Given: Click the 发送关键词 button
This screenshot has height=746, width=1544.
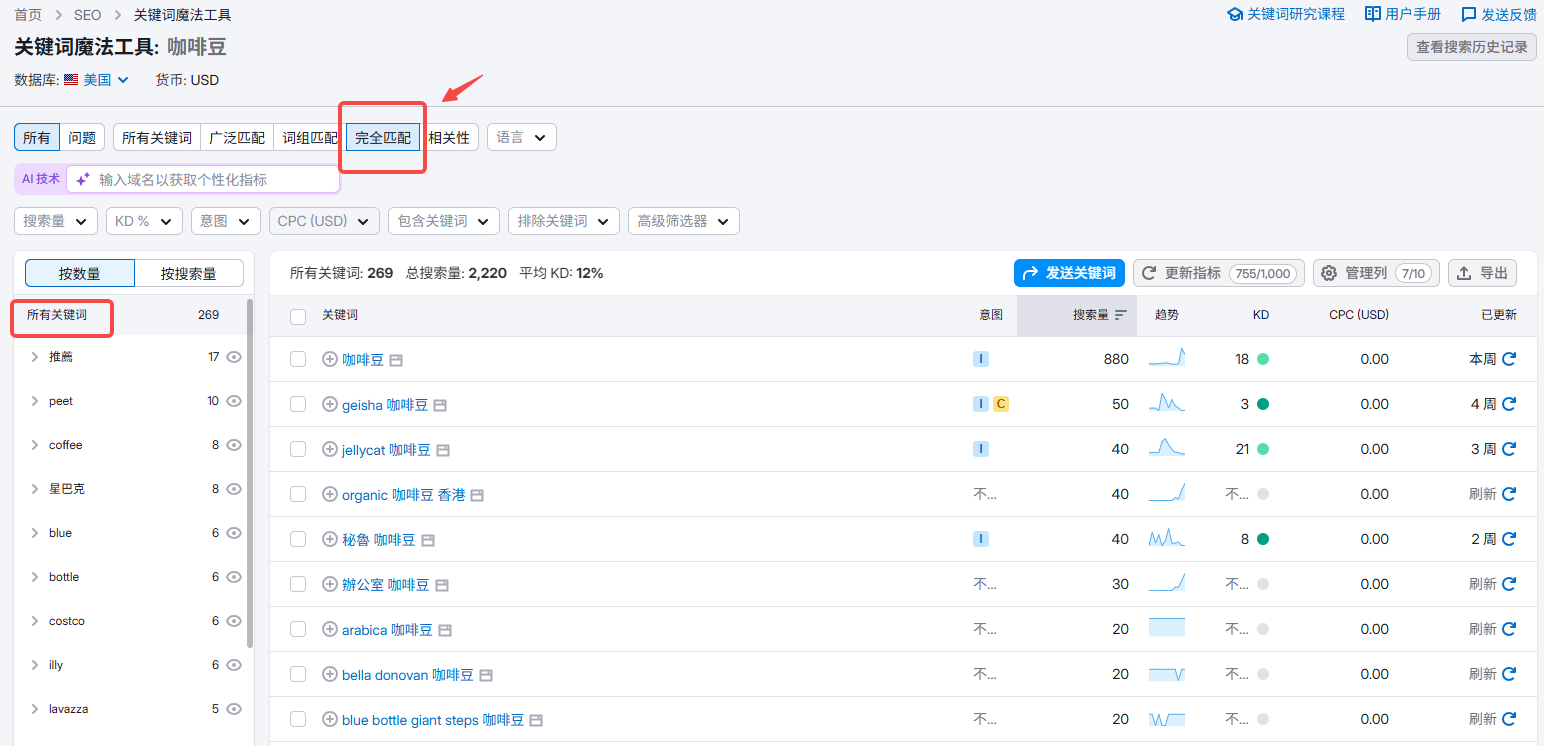Looking at the screenshot, I should click(x=1069, y=272).
